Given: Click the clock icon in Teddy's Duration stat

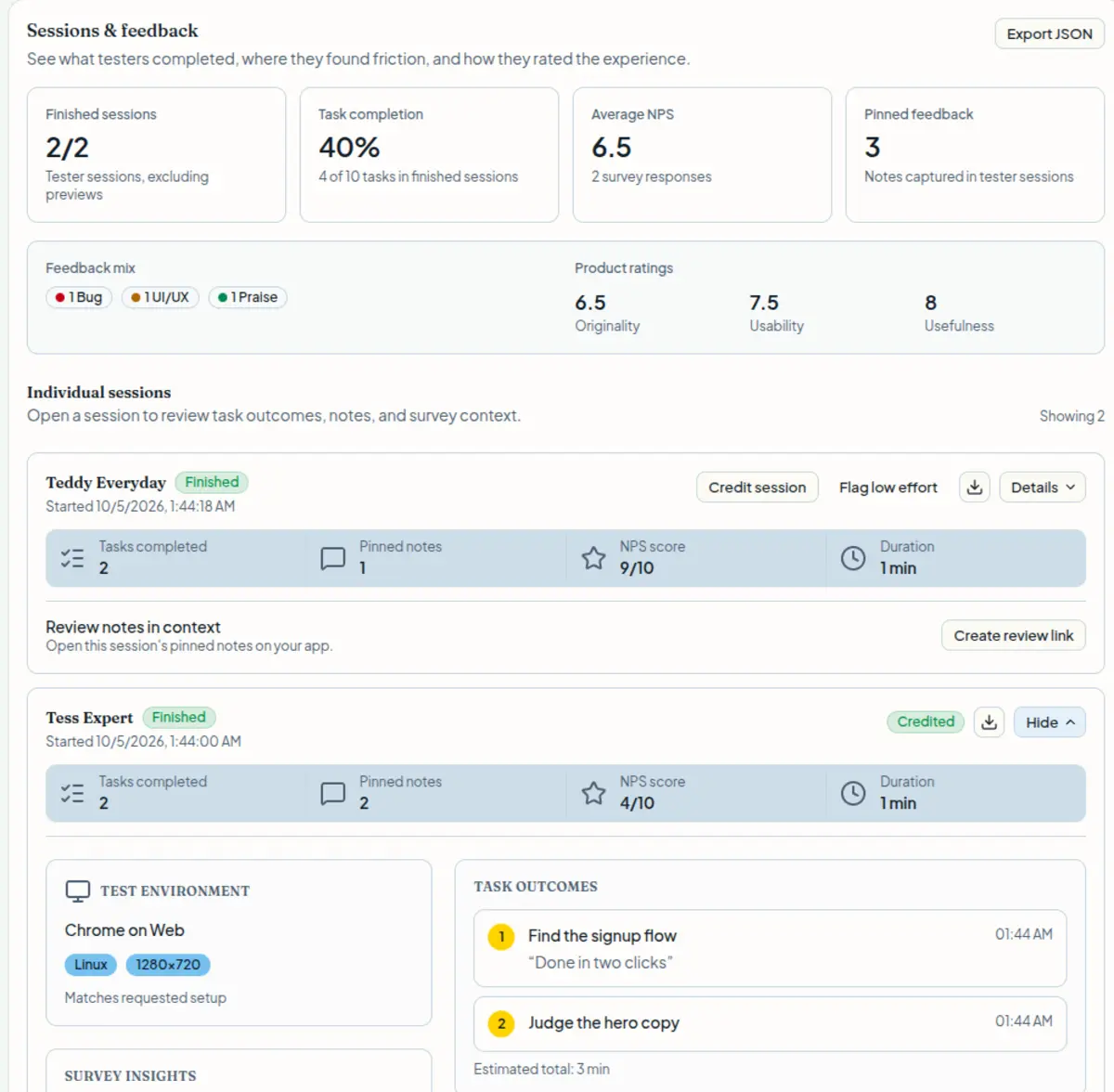Looking at the screenshot, I should (853, 558).
